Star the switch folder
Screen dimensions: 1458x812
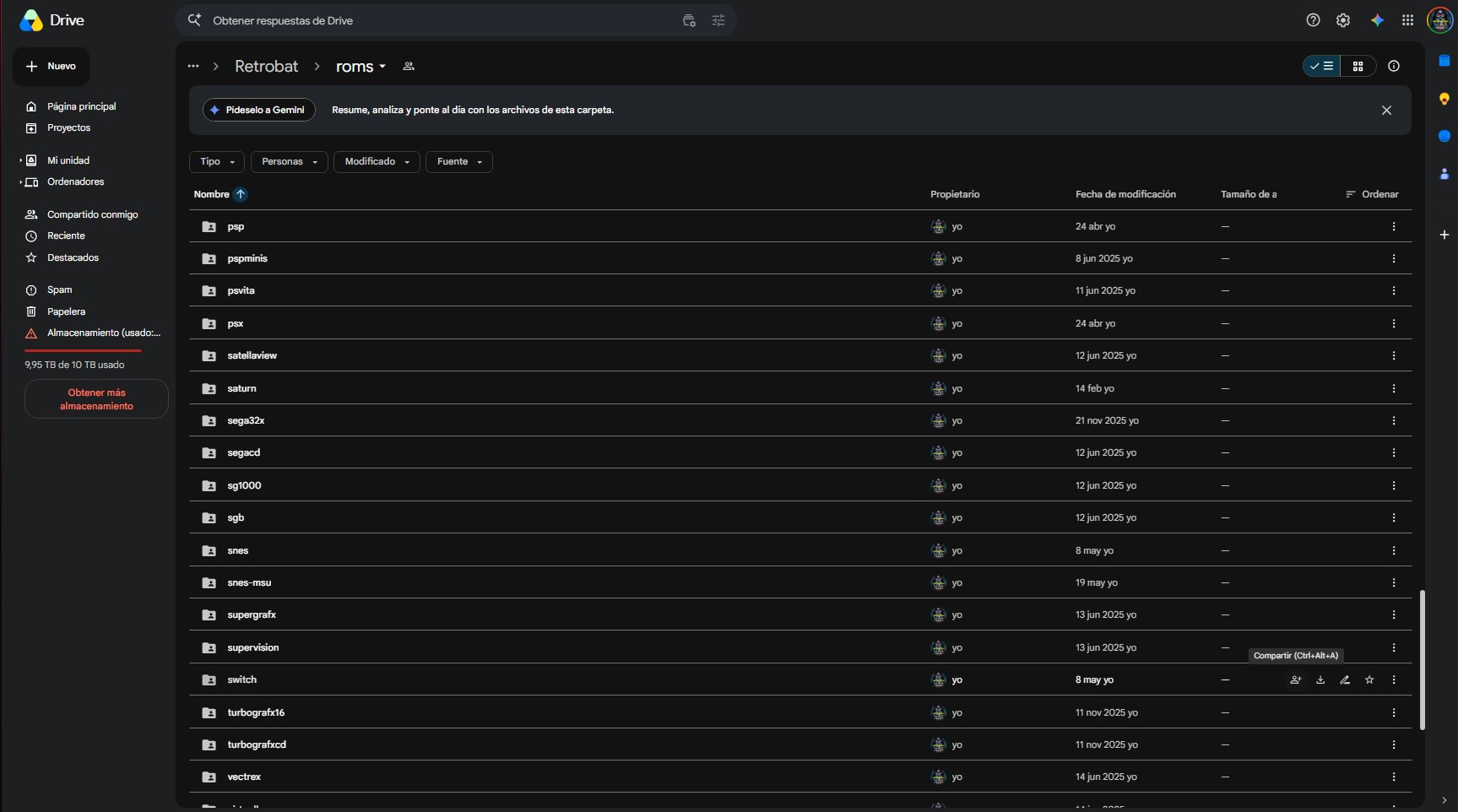[1369, 679]
